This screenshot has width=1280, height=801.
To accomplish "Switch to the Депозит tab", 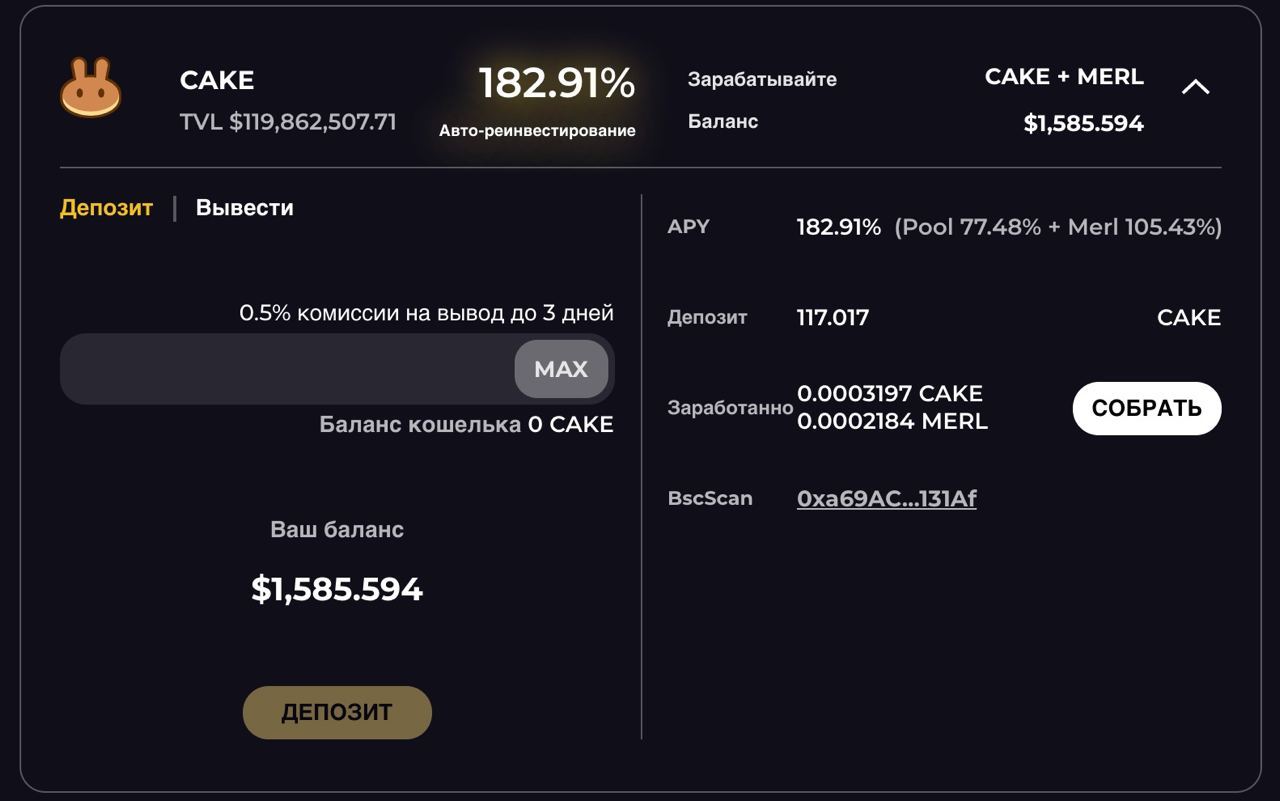I will coord(106,208).
